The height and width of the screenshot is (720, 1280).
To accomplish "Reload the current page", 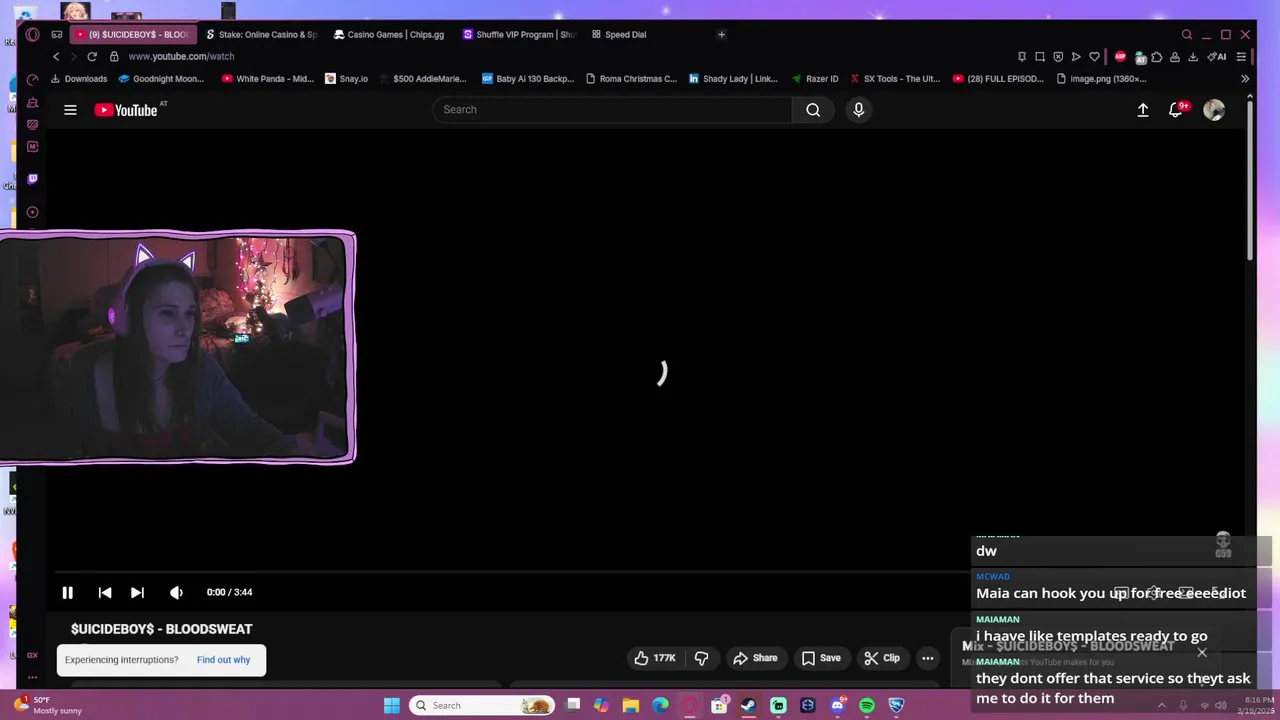I will coord(91,57).
